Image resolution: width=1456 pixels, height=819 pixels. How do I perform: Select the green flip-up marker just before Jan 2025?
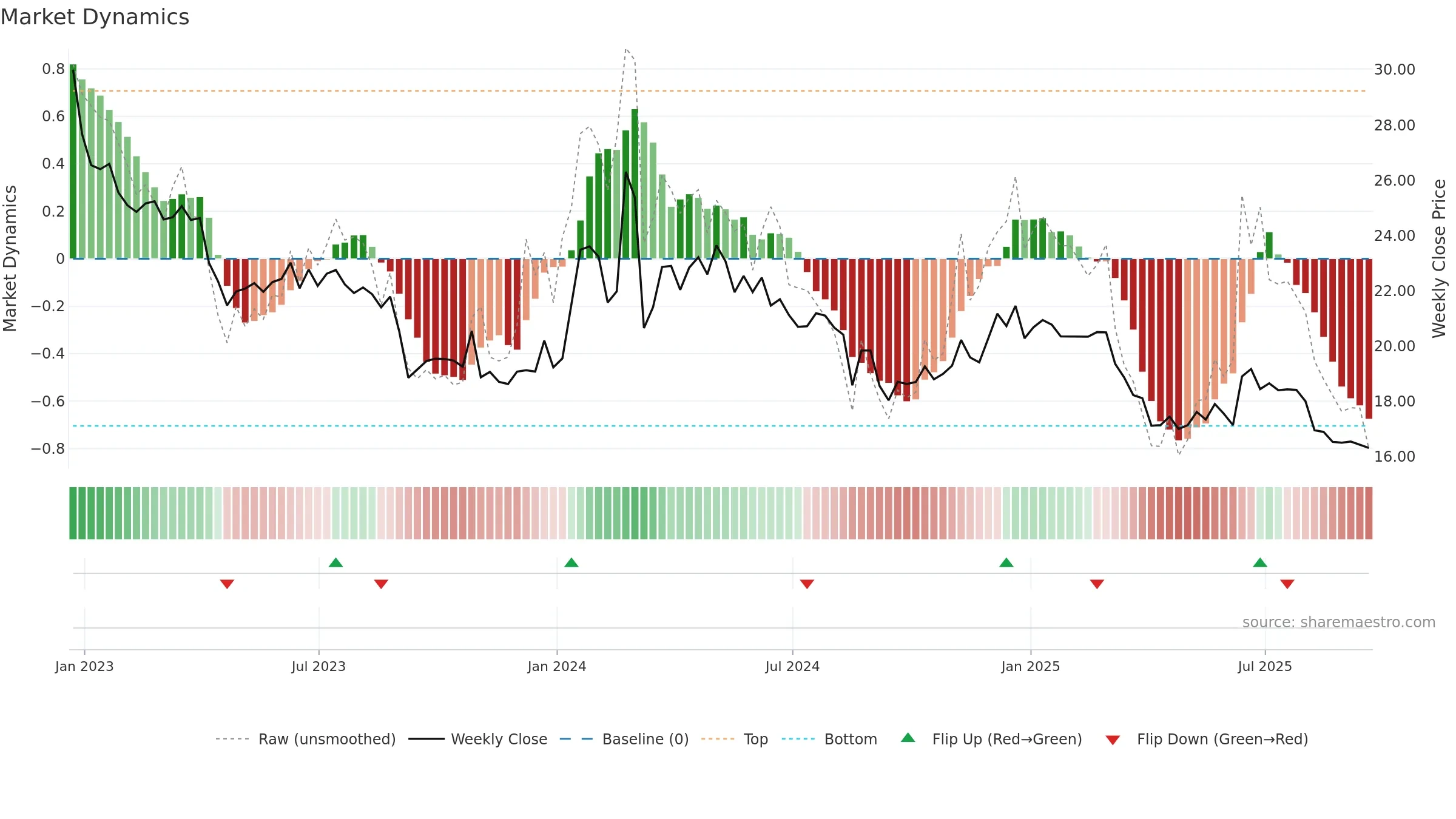1006,562
